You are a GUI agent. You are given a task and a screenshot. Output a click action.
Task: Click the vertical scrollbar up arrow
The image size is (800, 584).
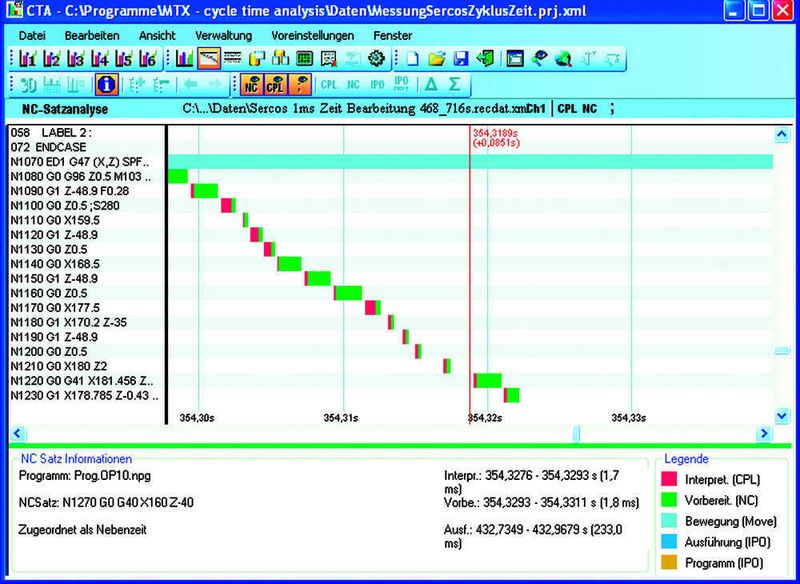[781, 134]
